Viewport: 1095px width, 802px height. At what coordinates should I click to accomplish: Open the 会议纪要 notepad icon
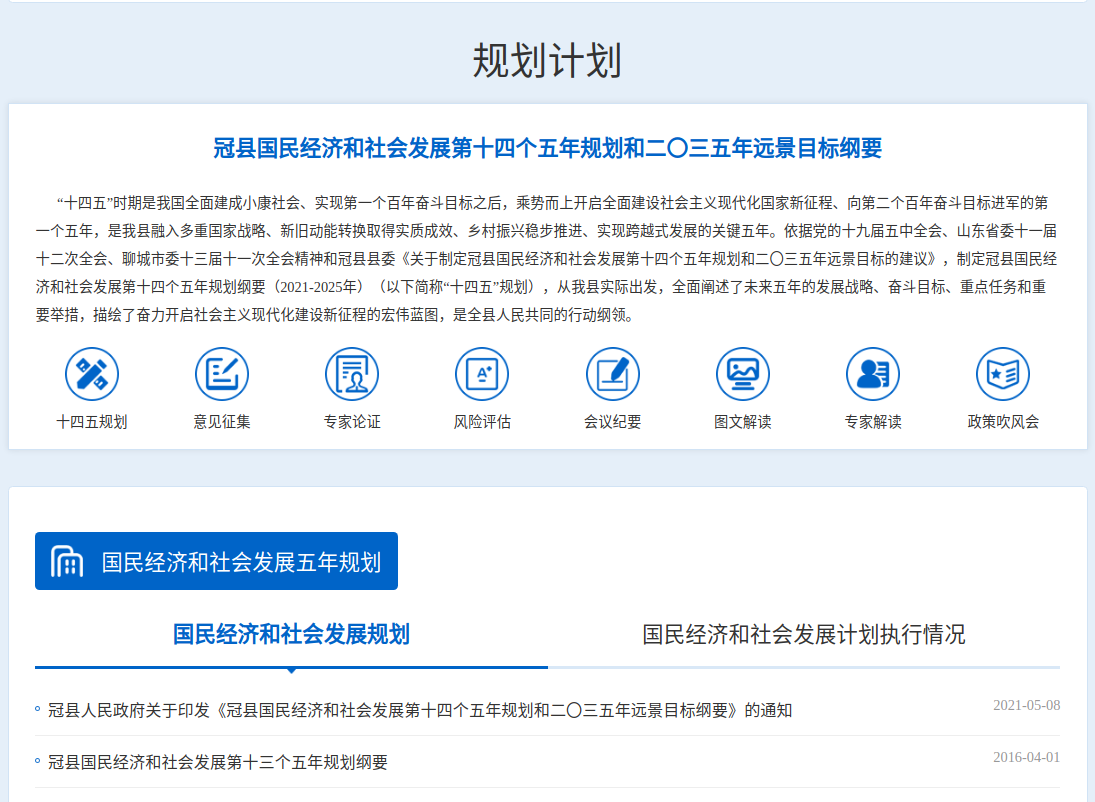coord(612,374)
